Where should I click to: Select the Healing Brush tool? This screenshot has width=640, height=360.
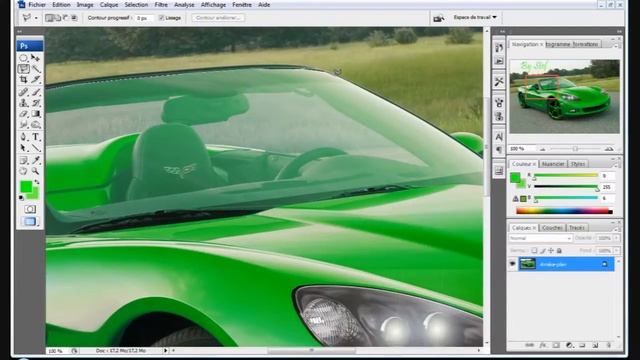coord(23,92)
